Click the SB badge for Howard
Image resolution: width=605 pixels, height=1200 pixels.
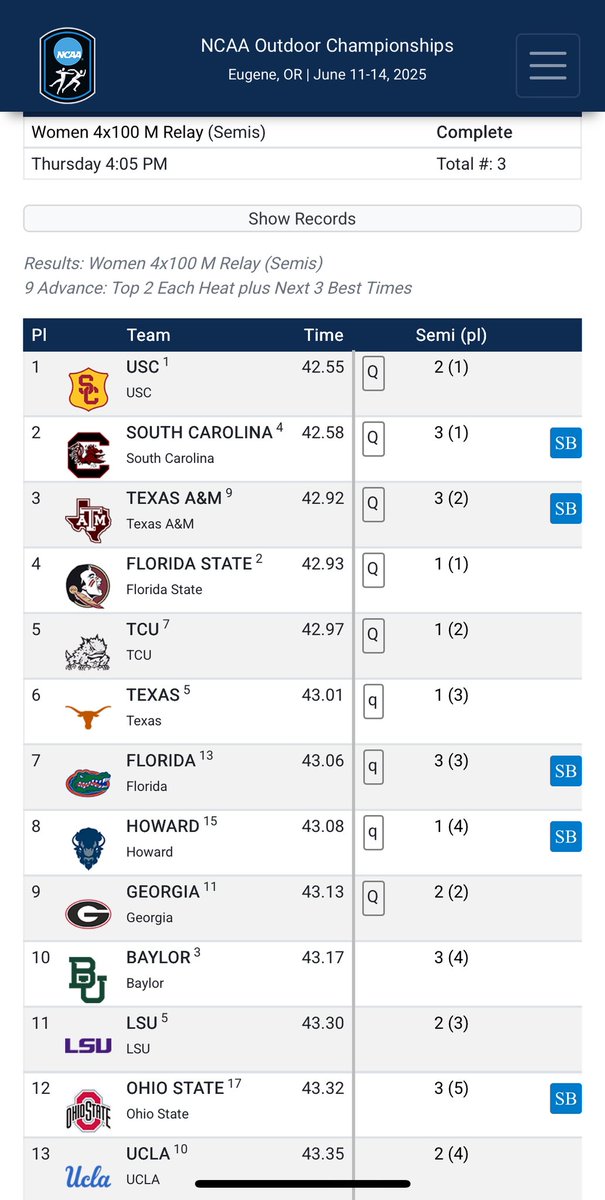click(x=565, y=836)
